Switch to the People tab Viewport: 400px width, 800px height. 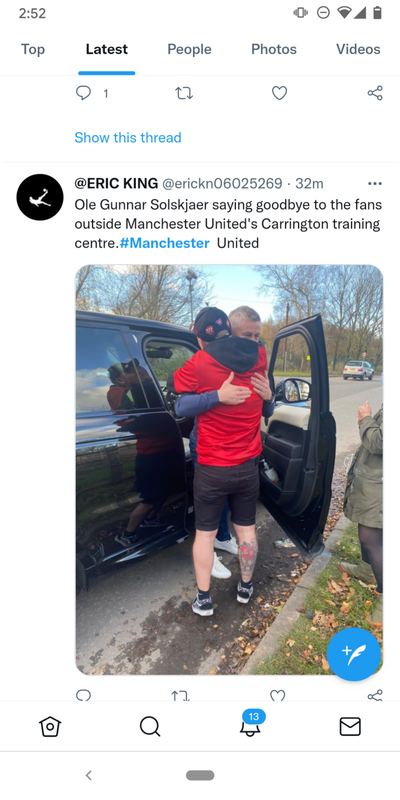[x=189, y=49]
